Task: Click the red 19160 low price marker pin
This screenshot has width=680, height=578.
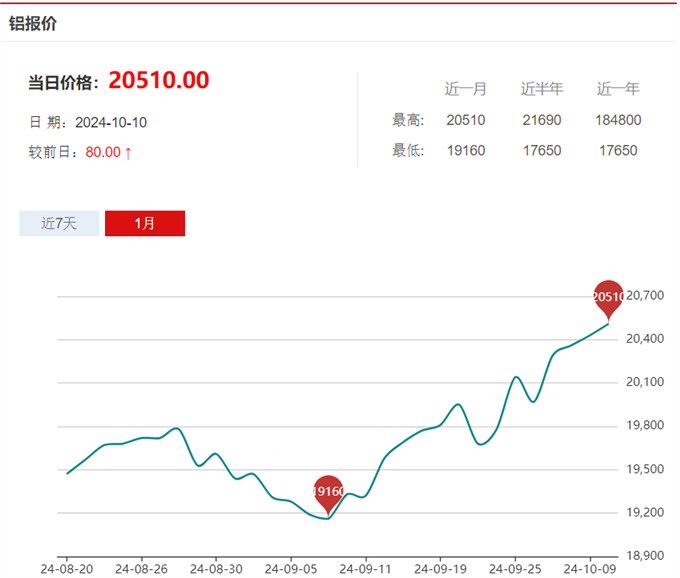Action: click(328, 492)
